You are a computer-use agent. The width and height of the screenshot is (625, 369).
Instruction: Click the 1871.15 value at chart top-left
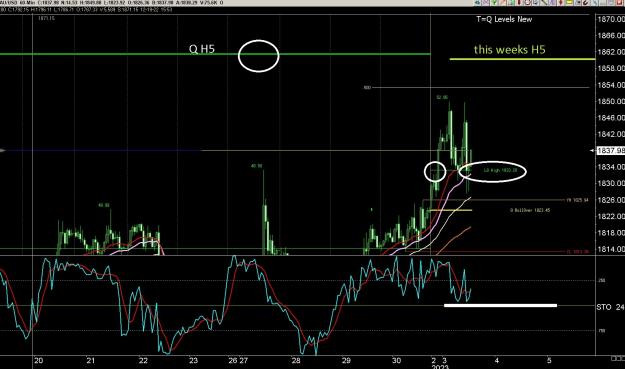coord(47,18)
